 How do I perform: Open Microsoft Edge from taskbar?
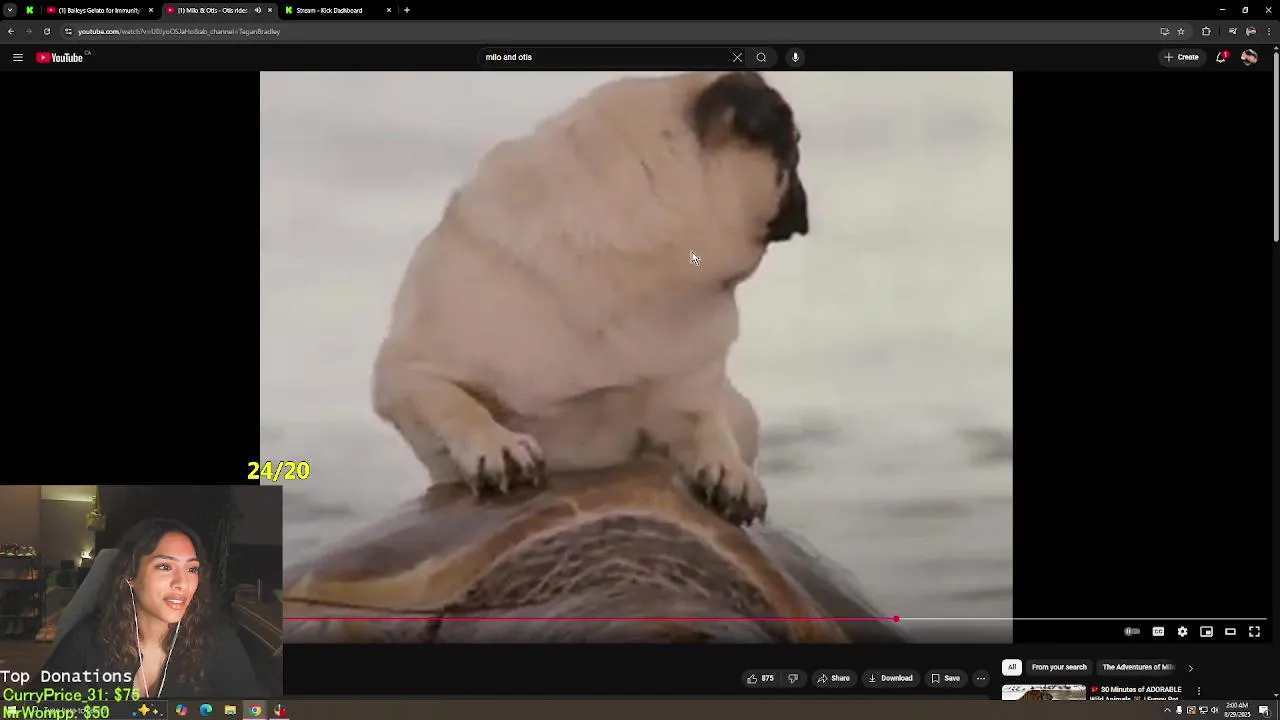pos(206,711)
